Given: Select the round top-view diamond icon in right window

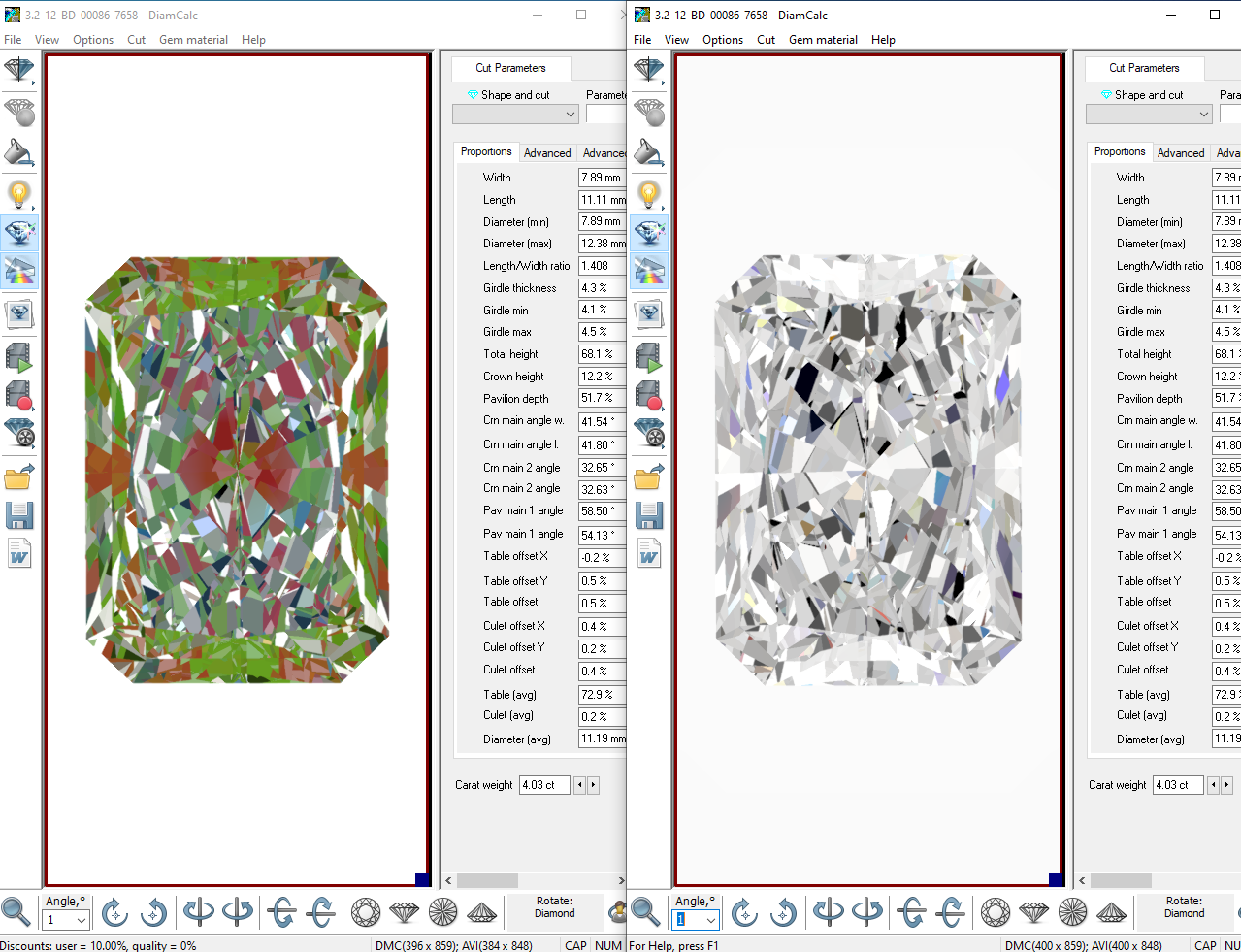Looking at the screenshot, I should point(996,911).
